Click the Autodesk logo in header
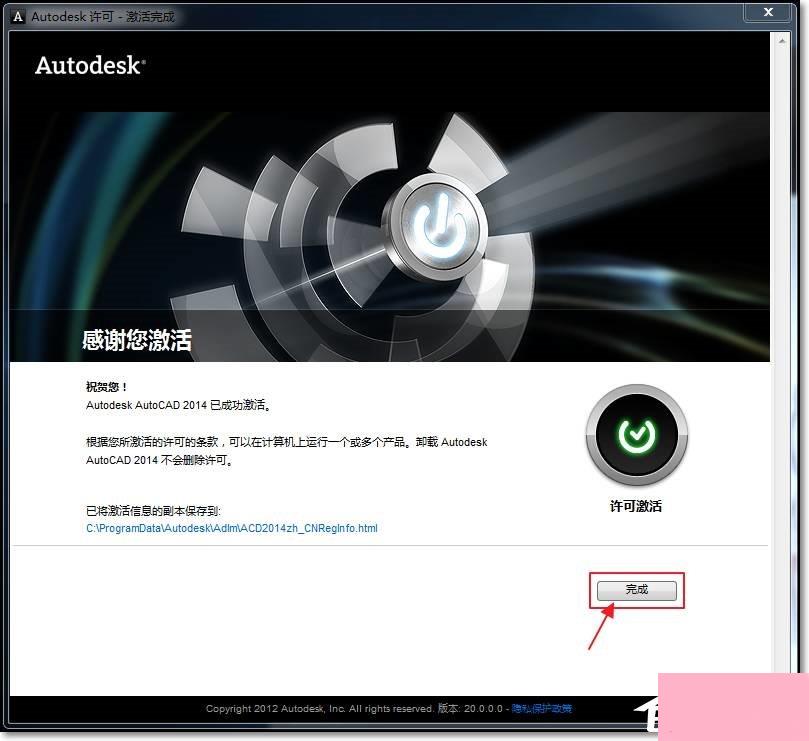 click(90, 66)
